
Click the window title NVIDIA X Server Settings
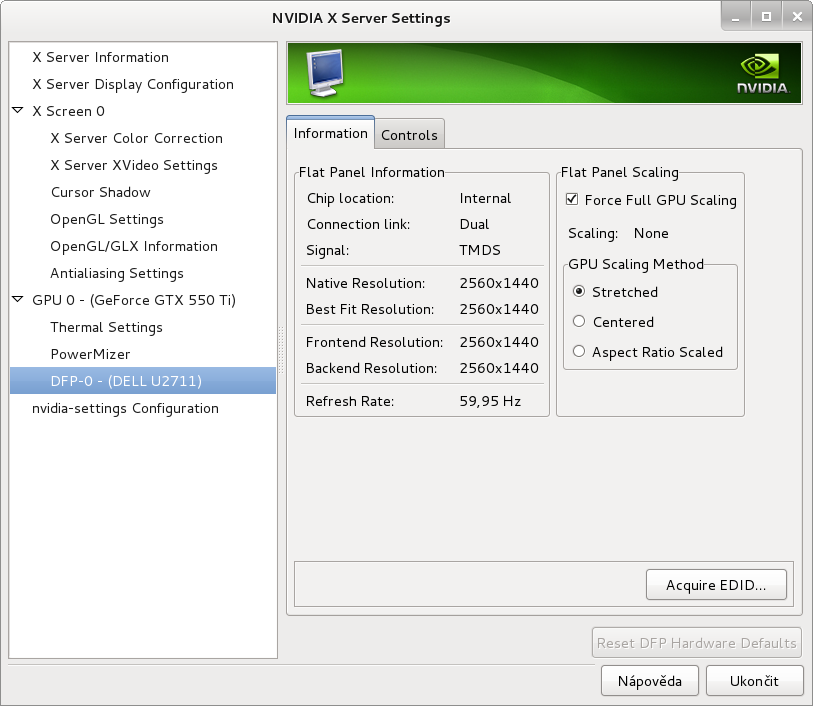361,18
